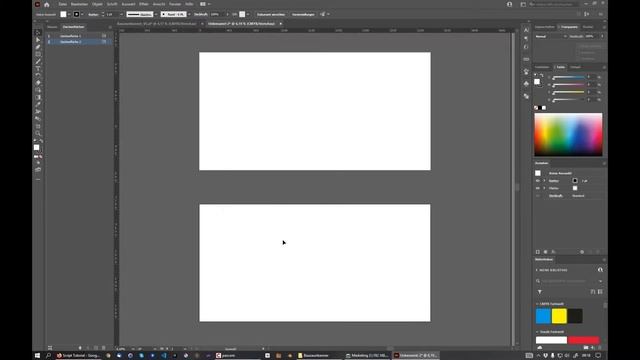The height and width of the screenshot is (360, 640).
Task: Open taskbar search magnifier
Action: [x=48, y=356]
